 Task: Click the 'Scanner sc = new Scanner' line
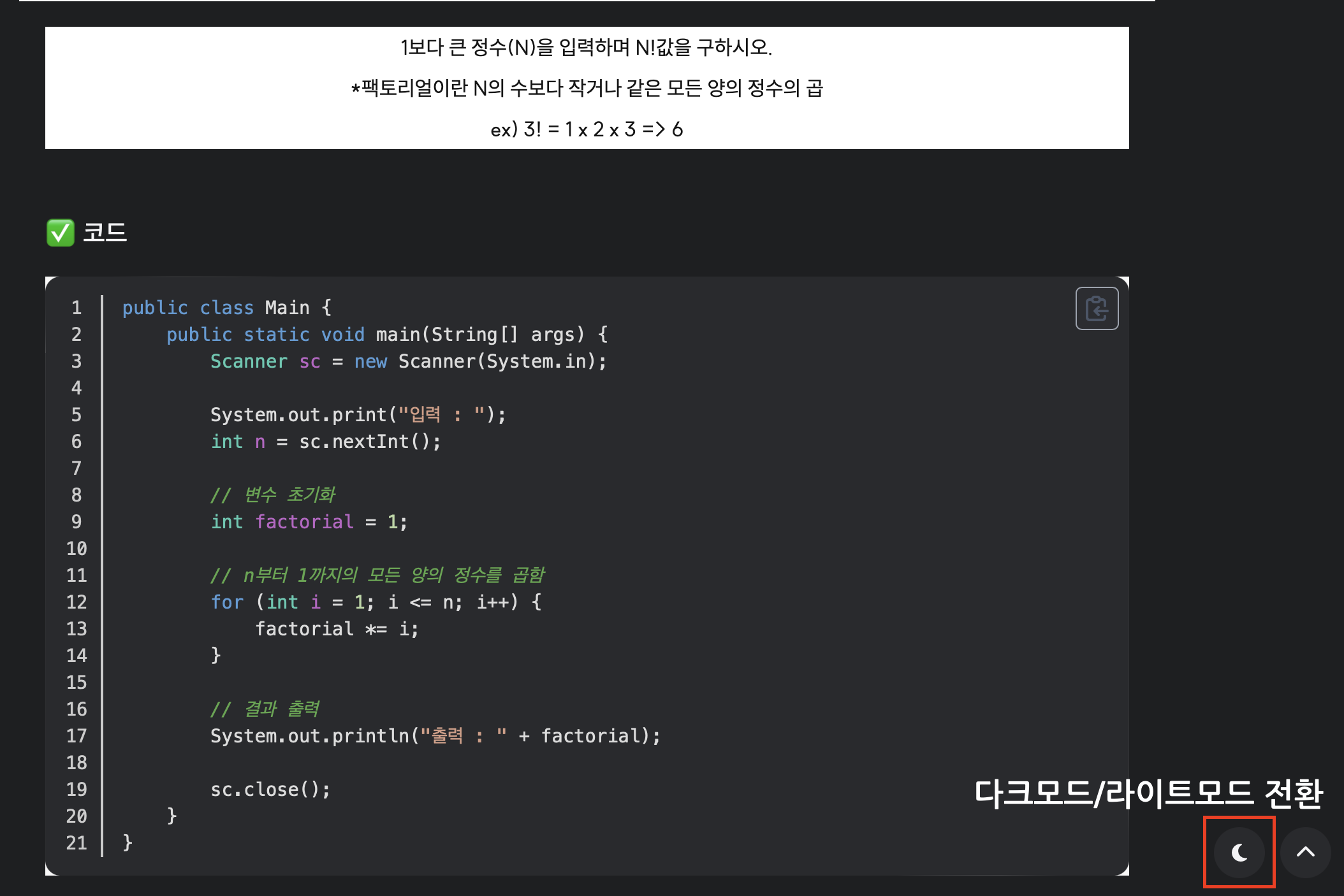click(x=408, y=361)
